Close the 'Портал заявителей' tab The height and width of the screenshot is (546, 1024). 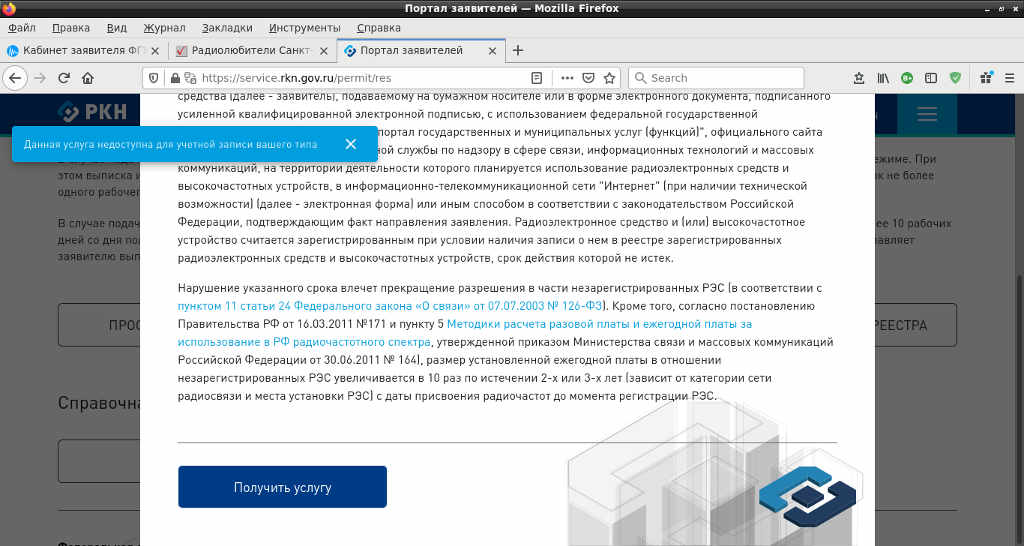point(492,50)
